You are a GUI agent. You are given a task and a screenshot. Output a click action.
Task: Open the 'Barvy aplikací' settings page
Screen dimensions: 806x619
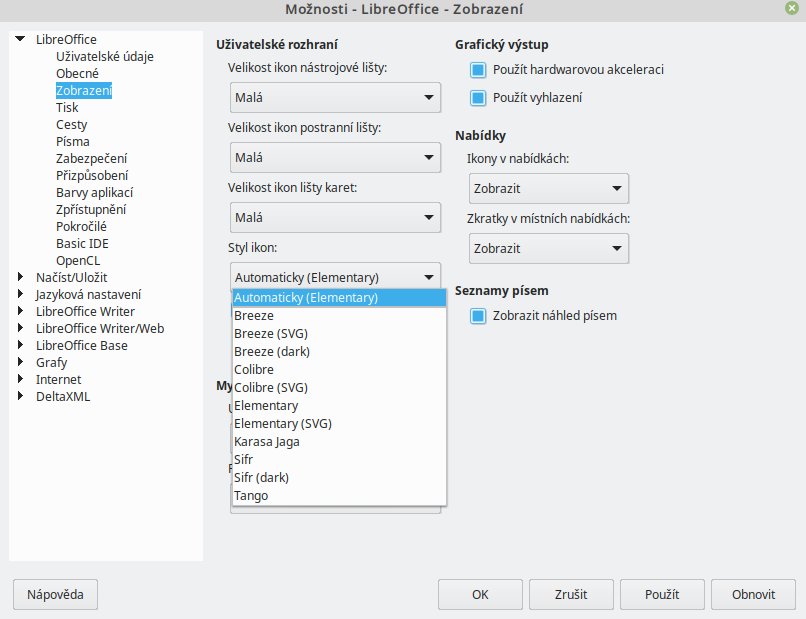tap(95, 192)
